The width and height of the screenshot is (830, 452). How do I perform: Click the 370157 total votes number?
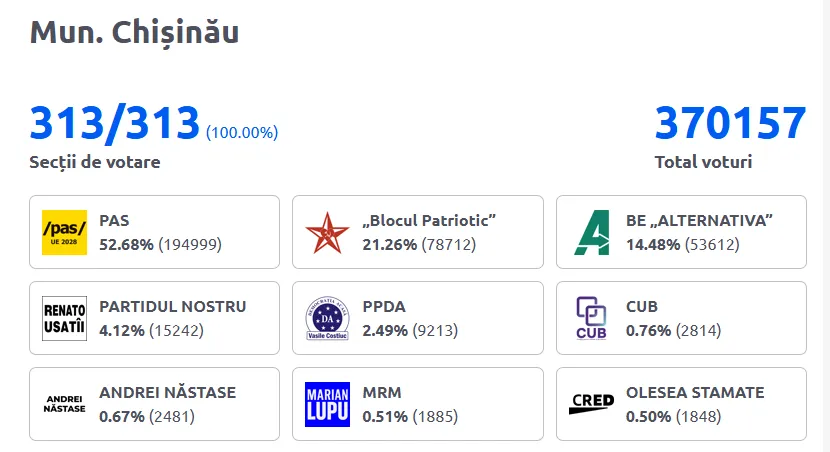tap(730, 124)
